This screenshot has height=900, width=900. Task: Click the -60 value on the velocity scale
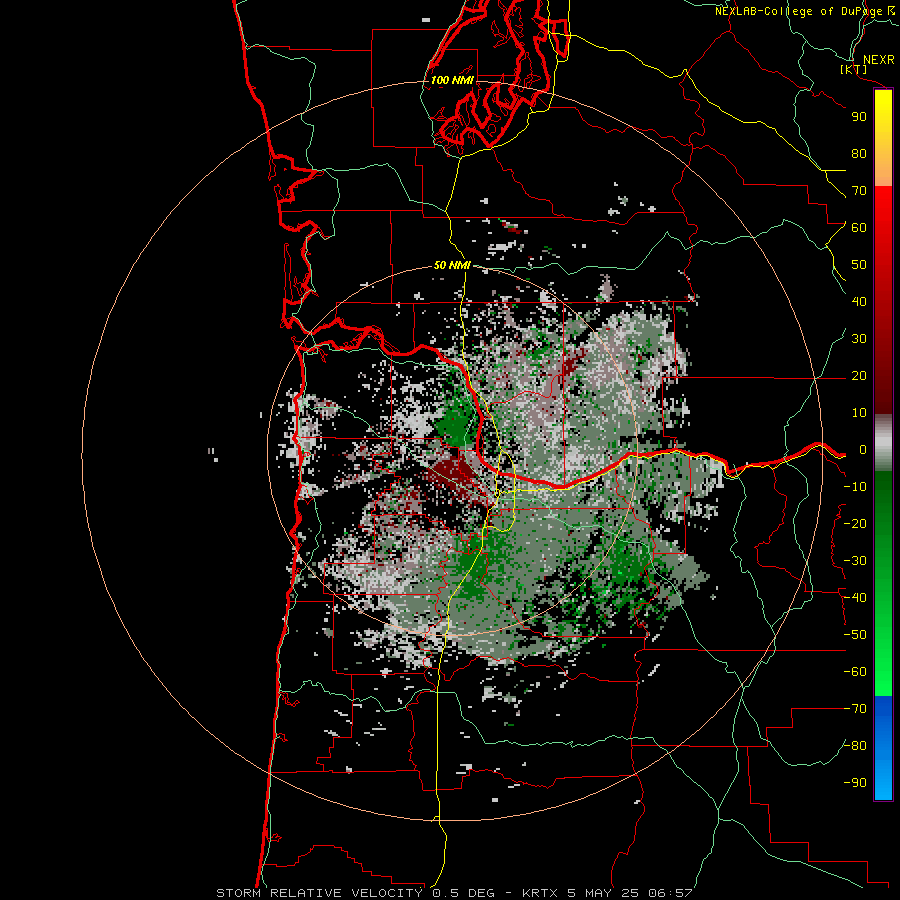pyautogui.click(x=855, y=672)
